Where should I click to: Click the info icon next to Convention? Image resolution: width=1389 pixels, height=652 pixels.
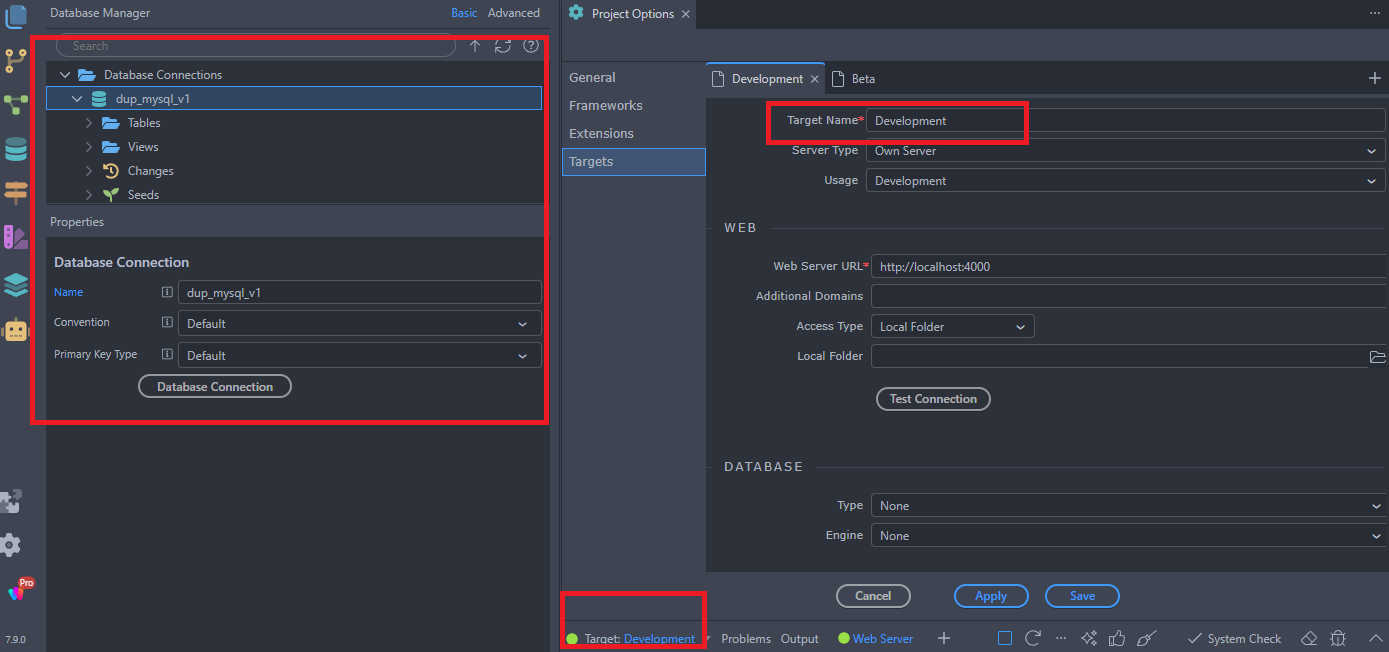tap(167, 323)
